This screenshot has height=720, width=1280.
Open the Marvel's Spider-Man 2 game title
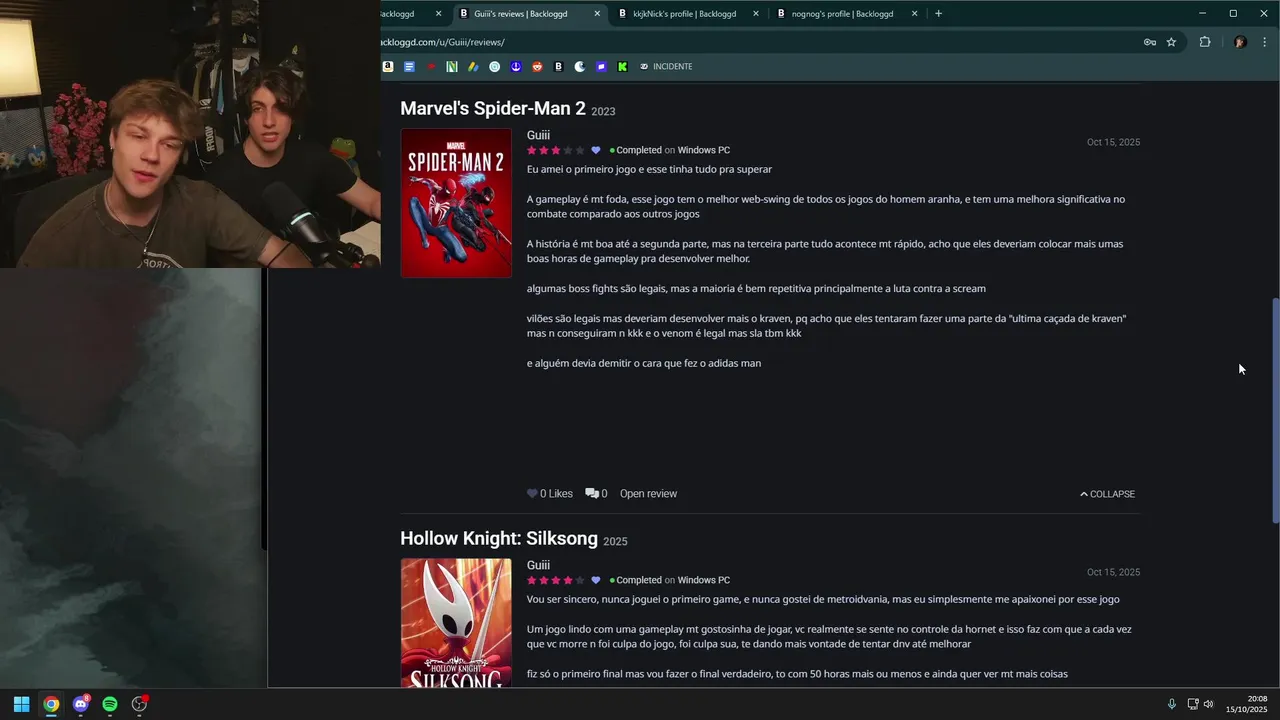click(x=493, y=108)
